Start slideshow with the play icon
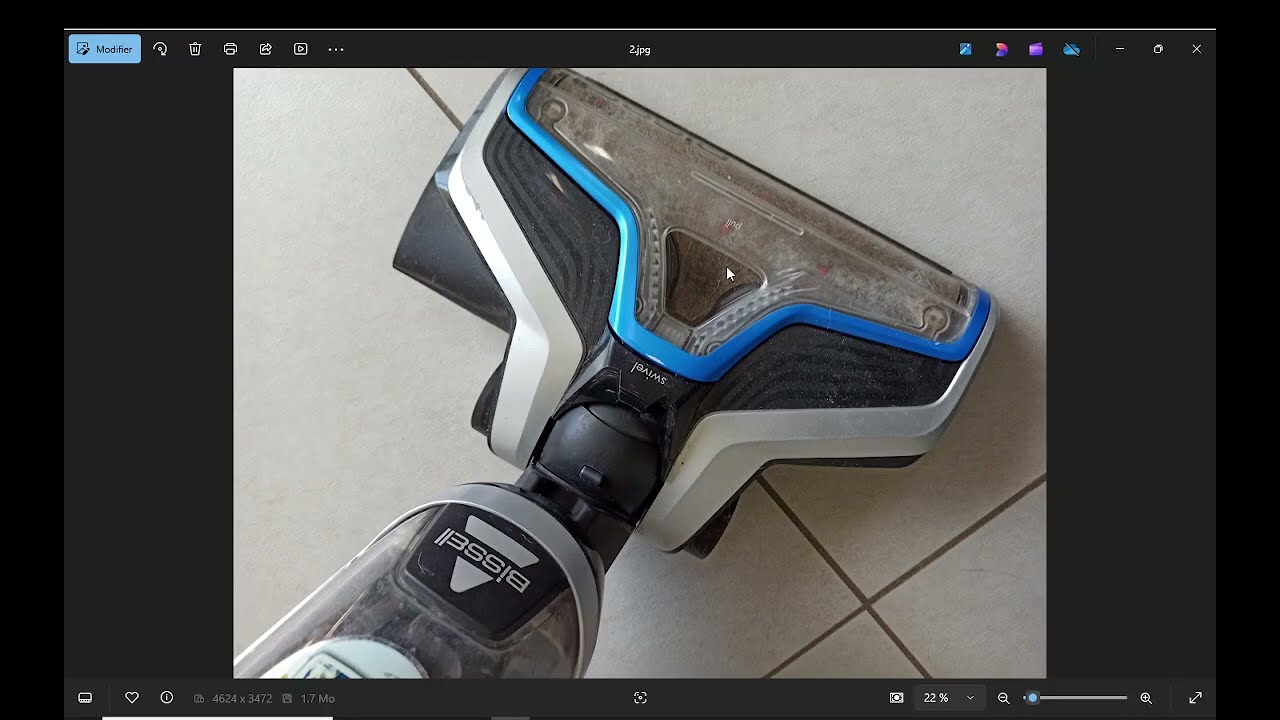 [x=300, y=49]
